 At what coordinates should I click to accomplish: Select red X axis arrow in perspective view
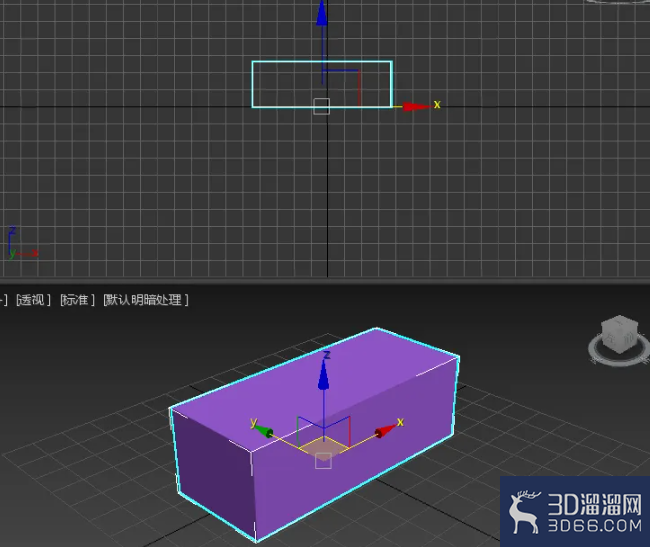385,431
